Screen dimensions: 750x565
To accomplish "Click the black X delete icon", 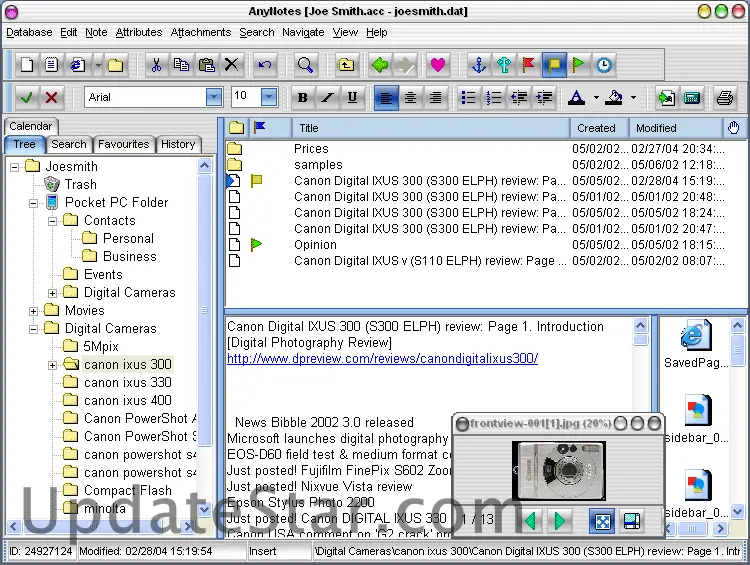I will click(x=232, y=65).
